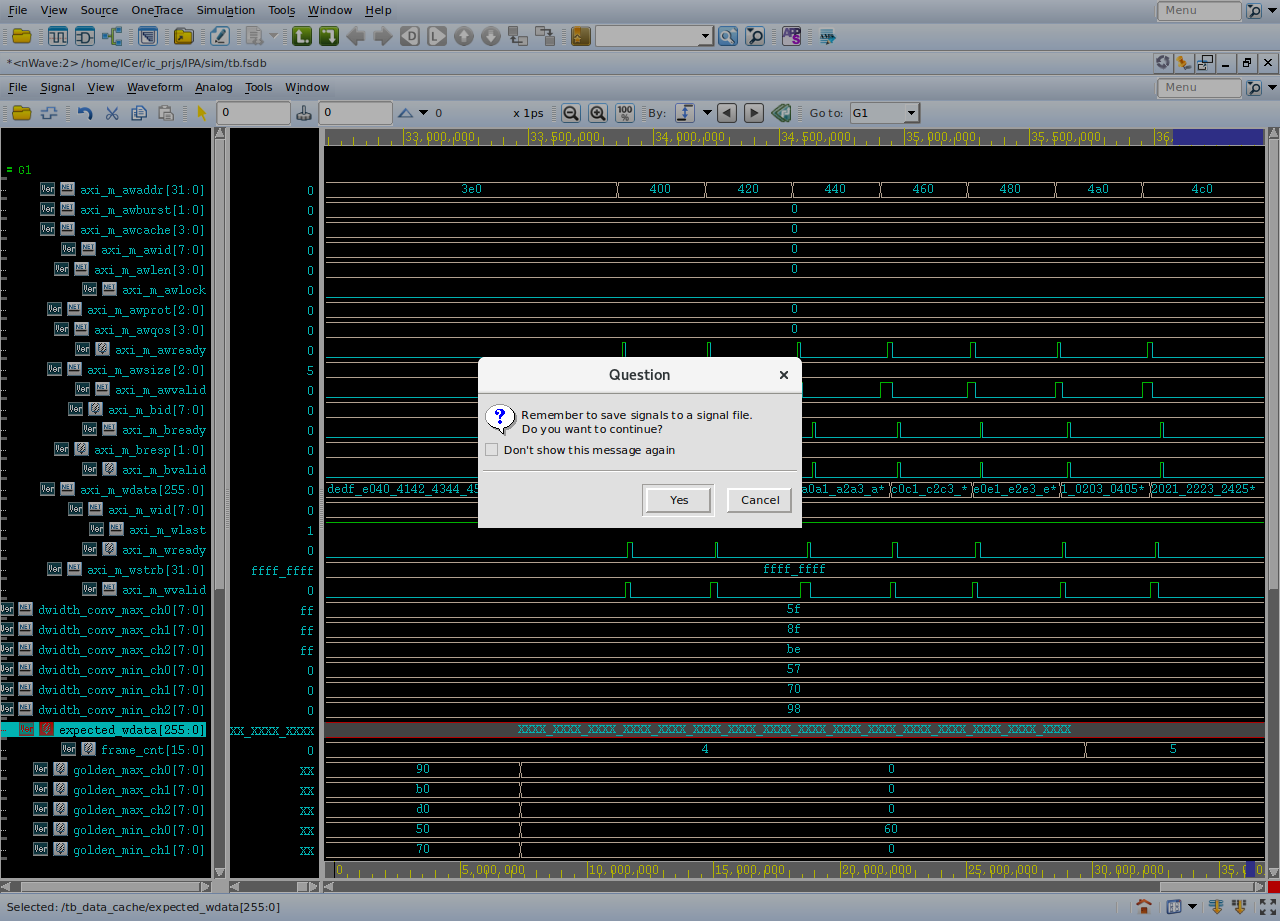The image size is (1280, 921).
Task: Click Yes in the Question dialog
Action: pyautogui.click(x=678, y=500)
